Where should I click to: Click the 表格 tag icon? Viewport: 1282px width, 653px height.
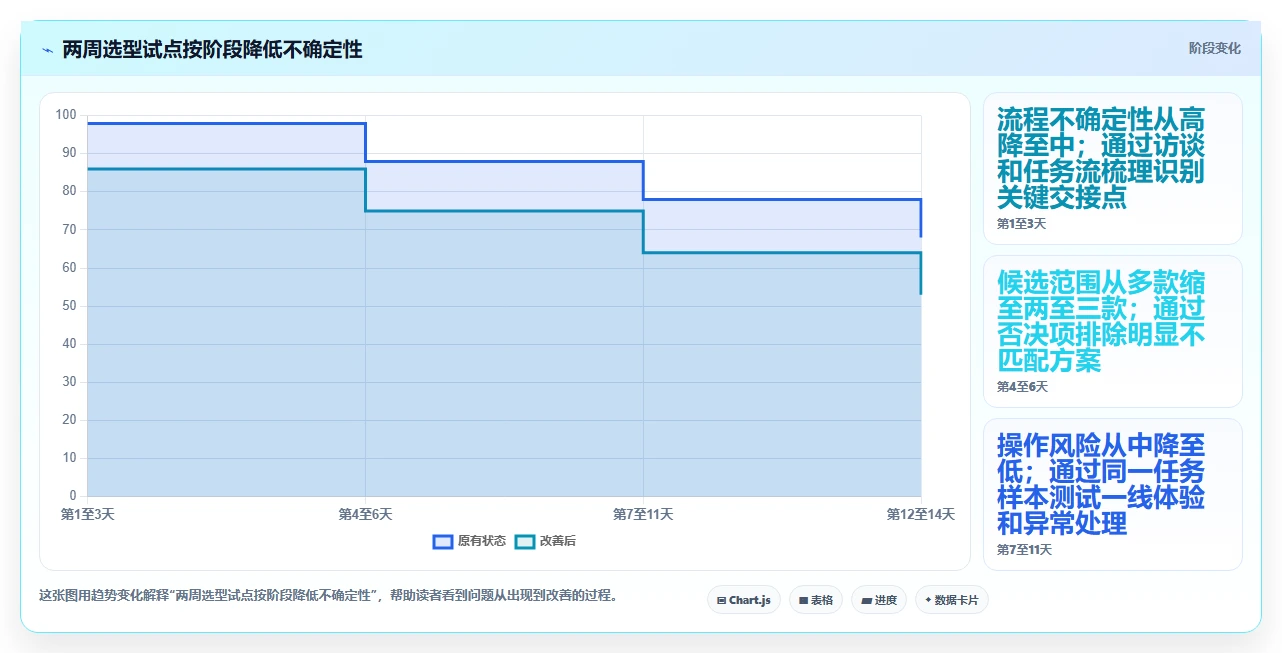[x=803, y=600]
